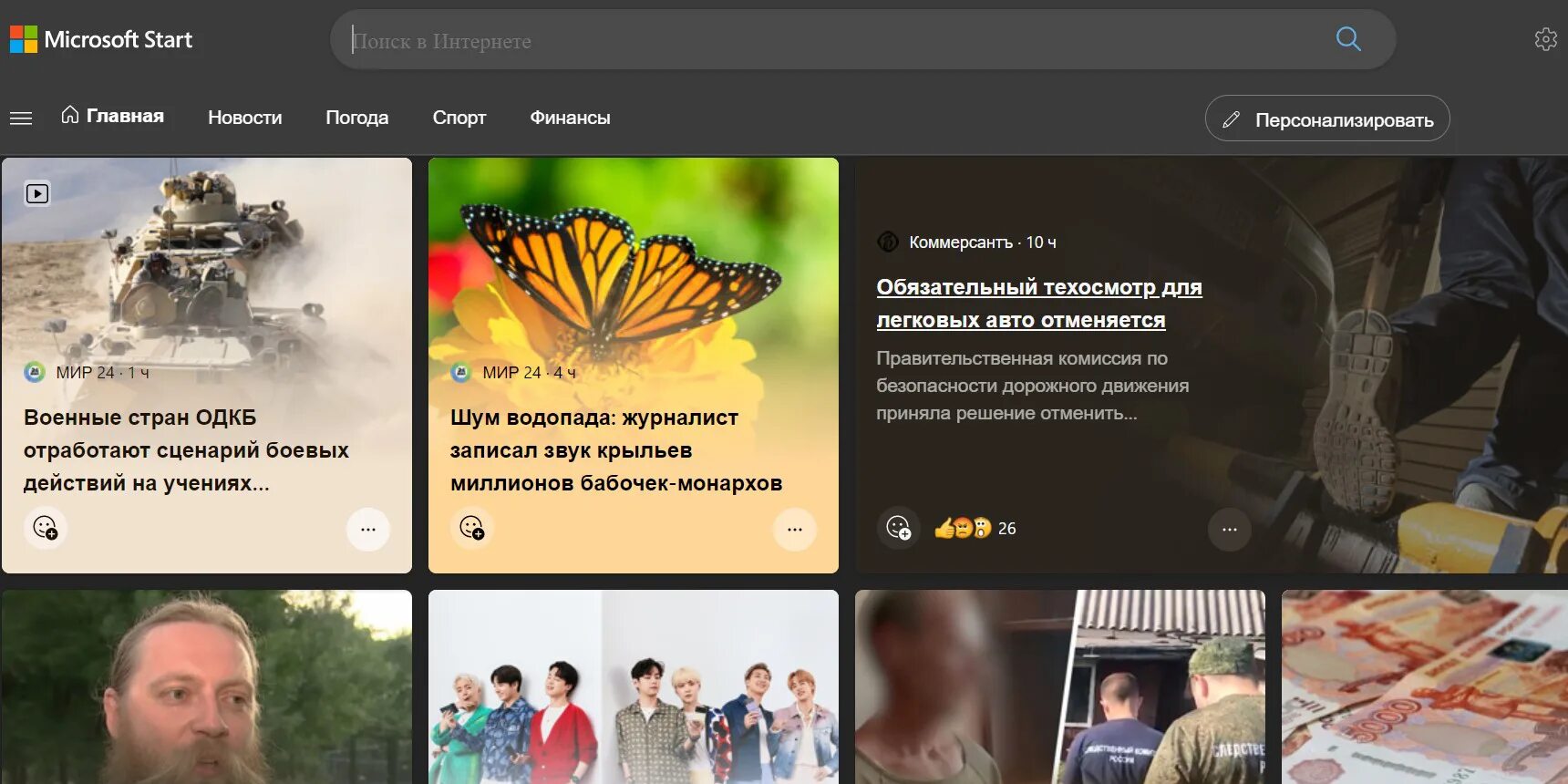
Task: Open the investigators СЛЕДСТВЕННЫЙ КОМИТЕТ thumbnail
Action: (x=1060, y=686)
